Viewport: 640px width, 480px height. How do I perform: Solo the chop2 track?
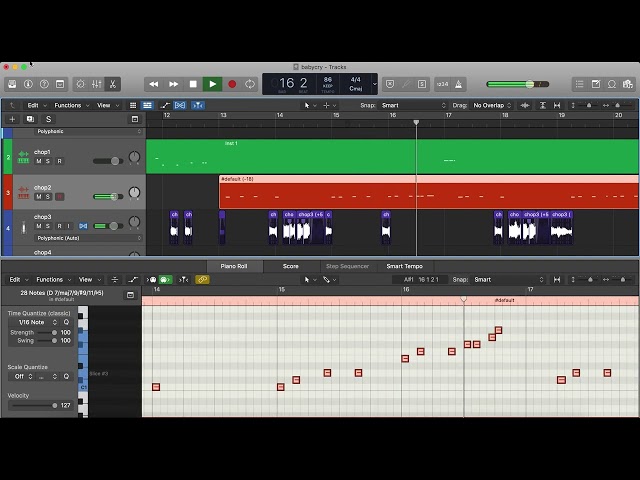48,197
